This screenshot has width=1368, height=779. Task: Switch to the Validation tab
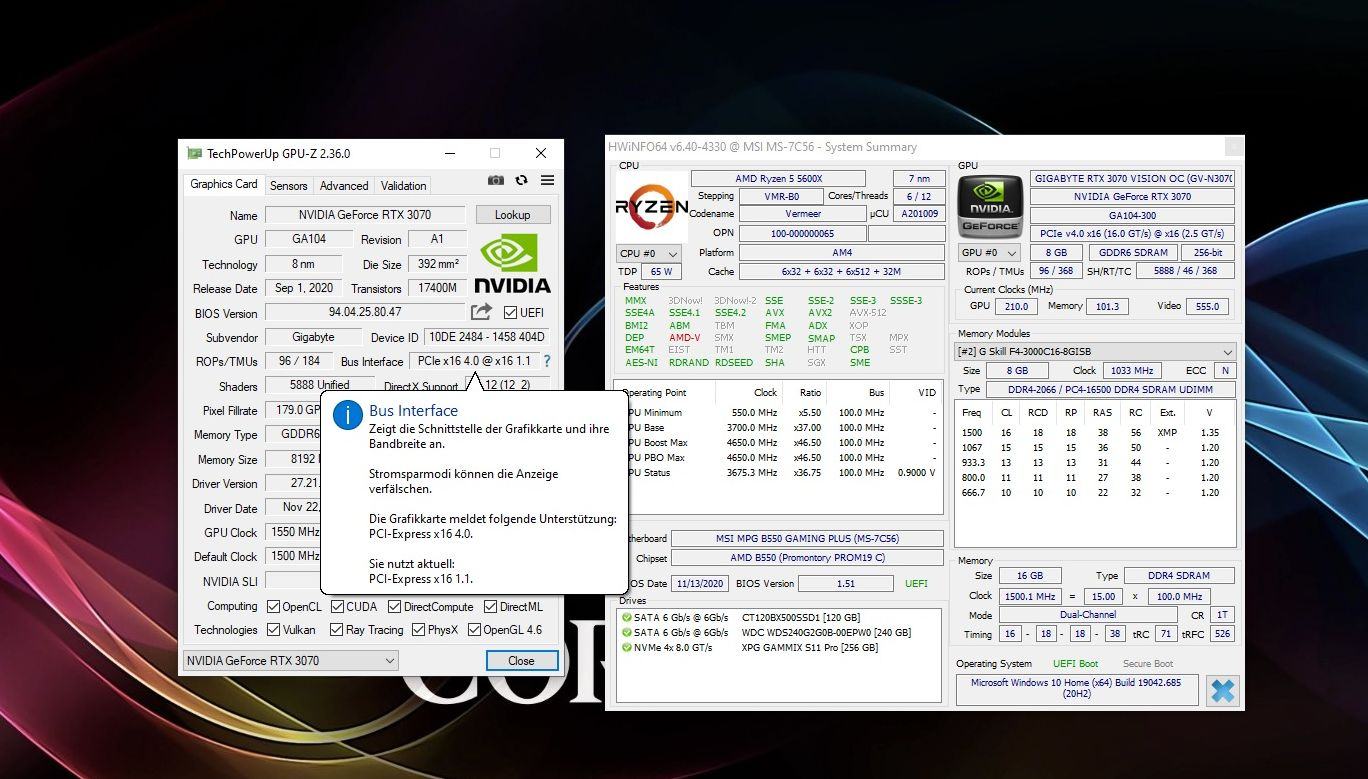click(404, 185)
